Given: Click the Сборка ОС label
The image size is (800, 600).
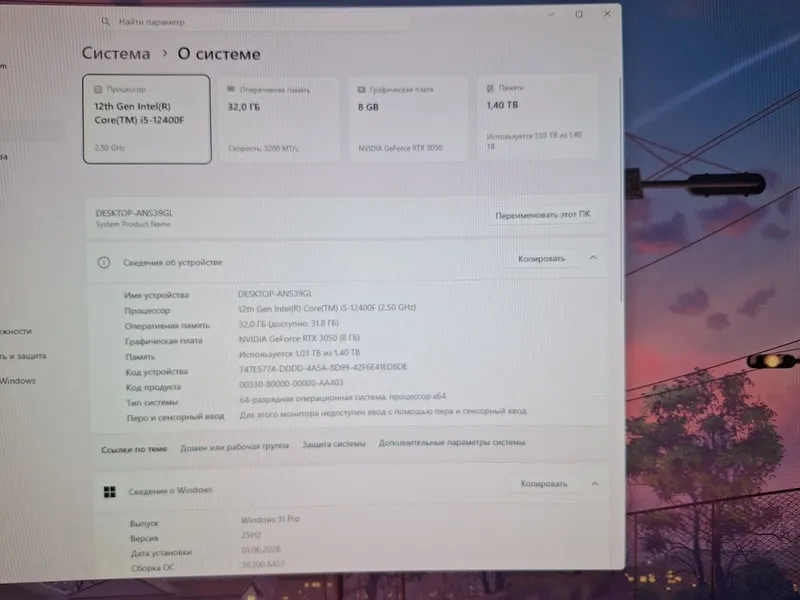Looking at the screenshot, I should point(153,567).
